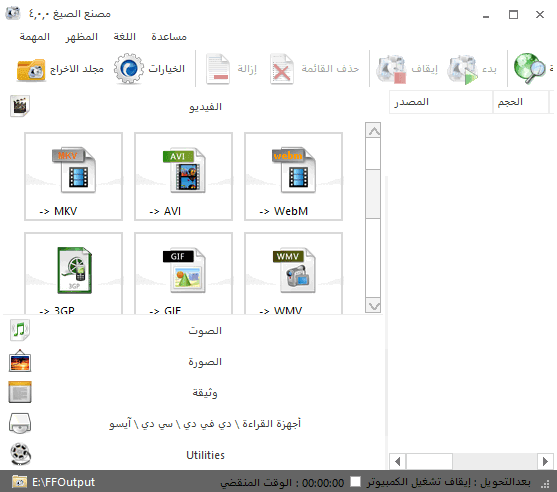The width and height of the screenshot is (557, 492).
Task: Click the E:\FFOutput path in status bar
Action: (63, 482)
